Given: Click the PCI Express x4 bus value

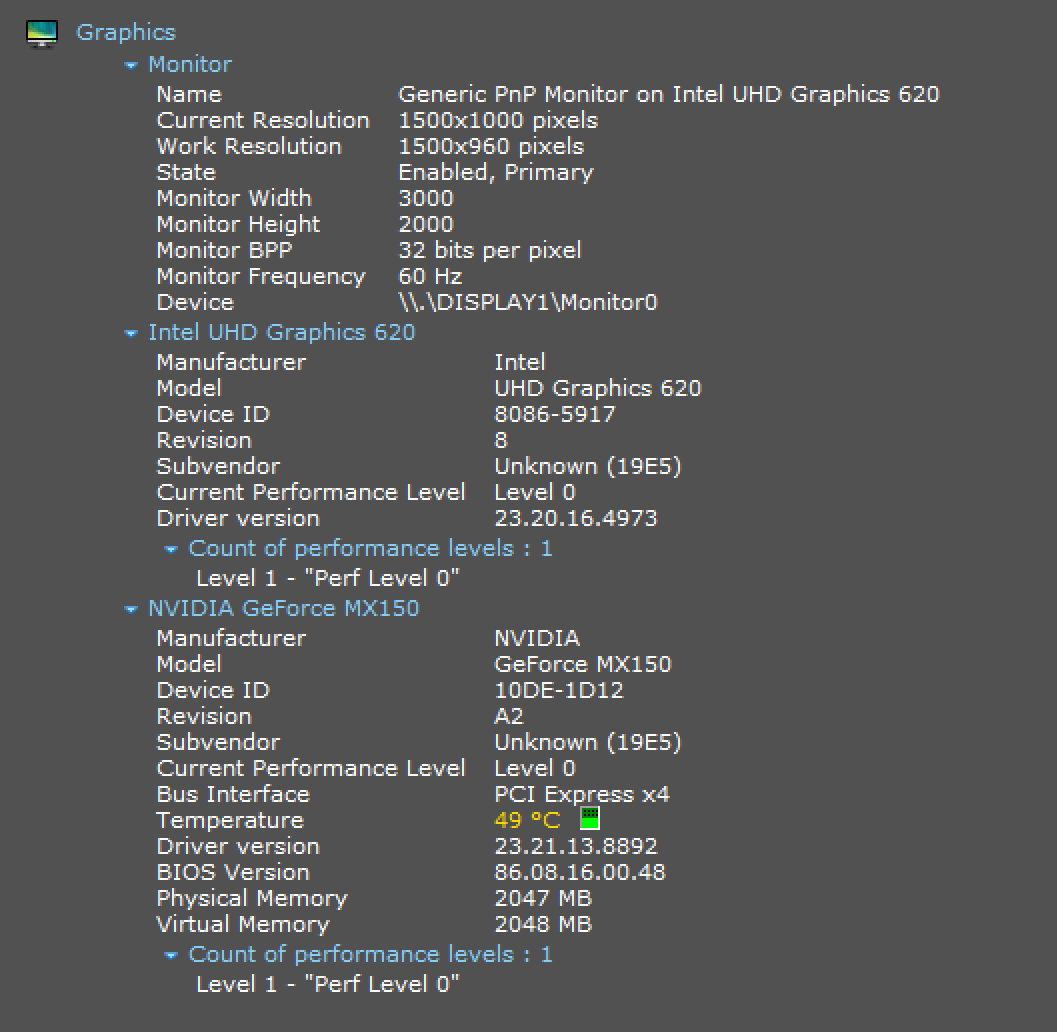Looking at the screenshot, I should coord(581,794).
